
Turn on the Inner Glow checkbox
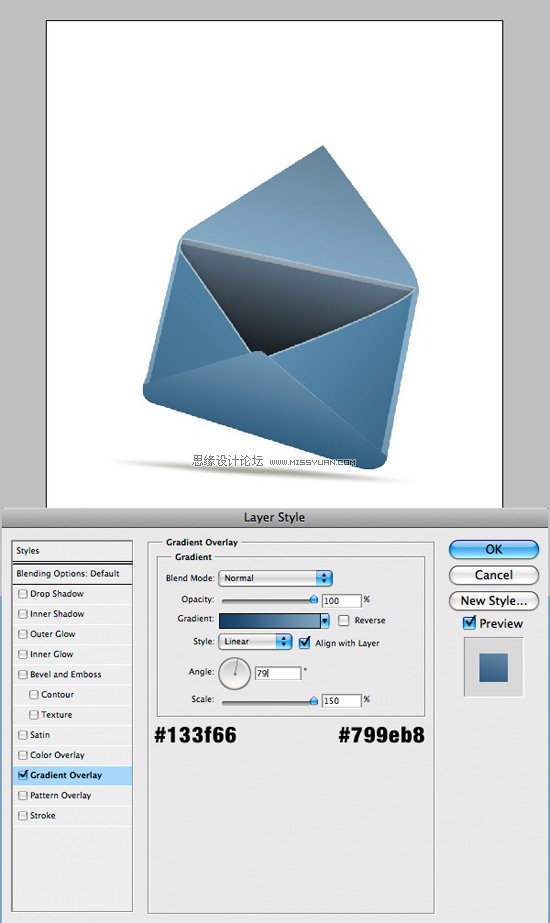[x=23, y=654]
